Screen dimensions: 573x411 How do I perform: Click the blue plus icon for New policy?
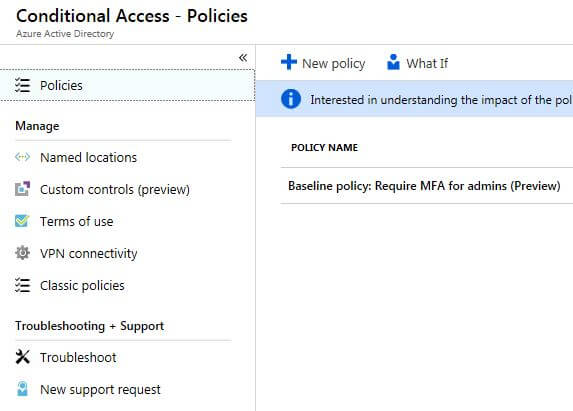click(289, 62)
